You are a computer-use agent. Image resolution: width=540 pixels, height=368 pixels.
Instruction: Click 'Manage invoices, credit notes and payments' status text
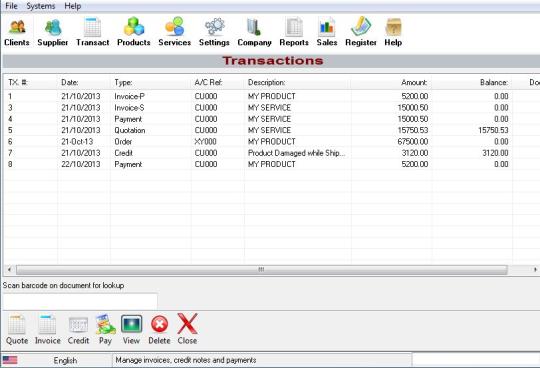point(186,360)
